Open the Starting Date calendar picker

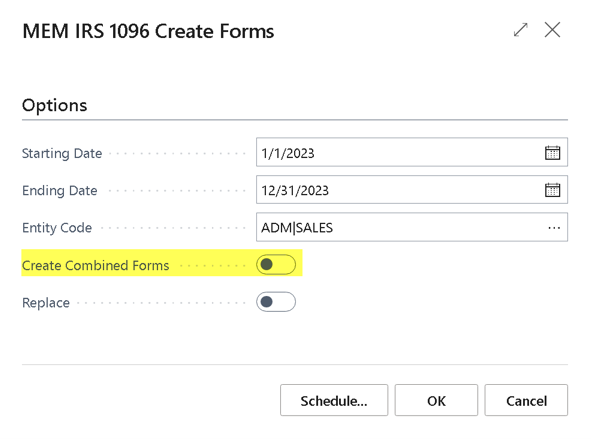pos(552,153)
